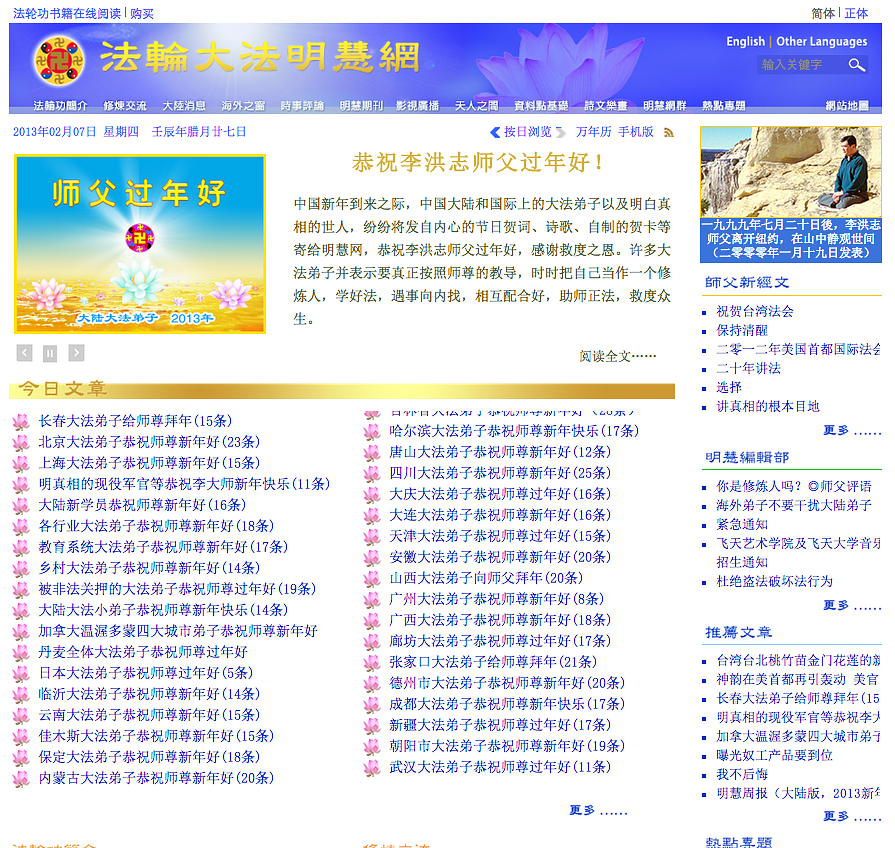Image resolution: width=895 pixels, height=848 pixels.
Task: Pause the slideshow carousel
Action: pos(50,353)
